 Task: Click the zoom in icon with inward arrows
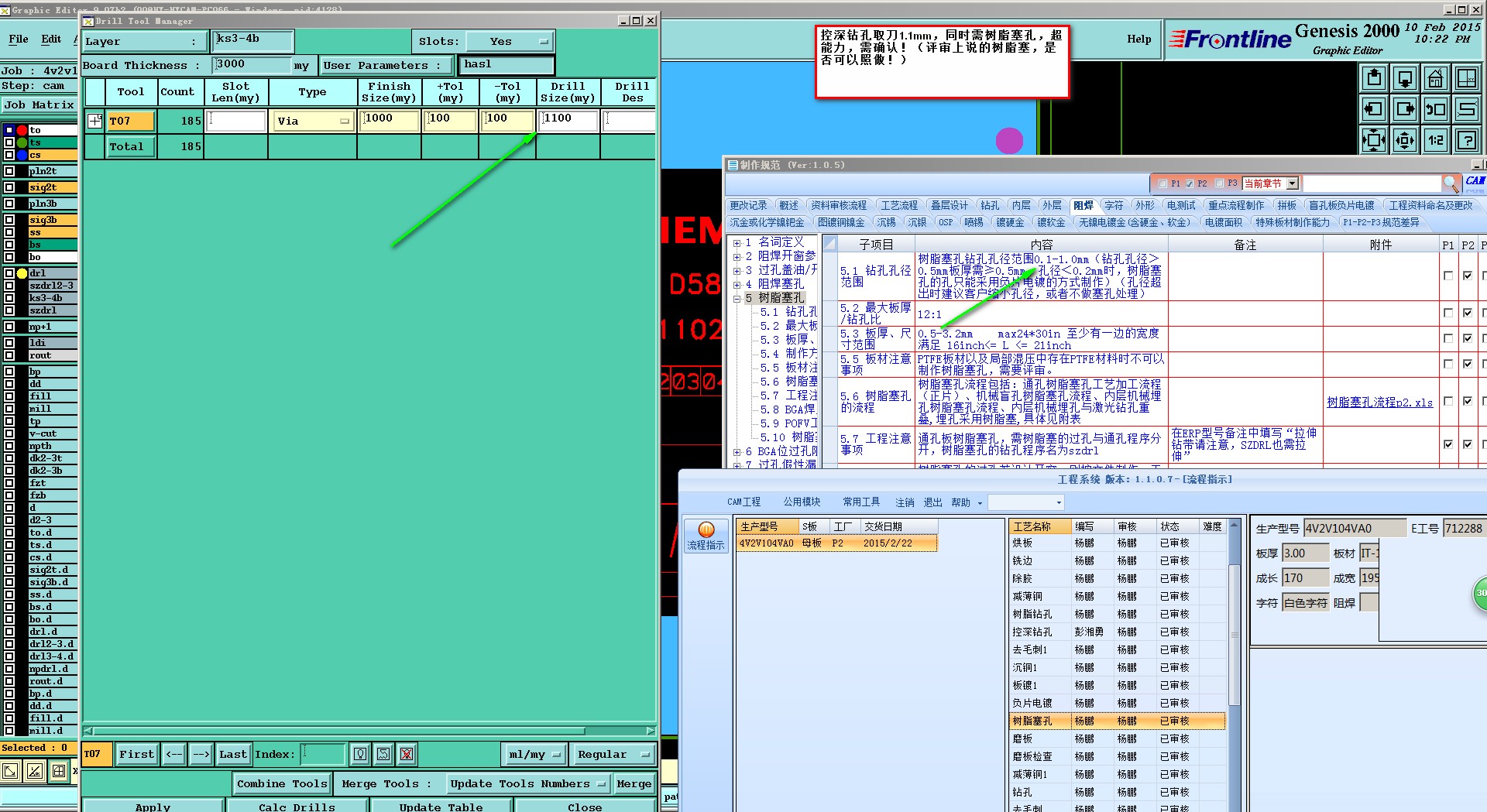(x=1374, y=140)
